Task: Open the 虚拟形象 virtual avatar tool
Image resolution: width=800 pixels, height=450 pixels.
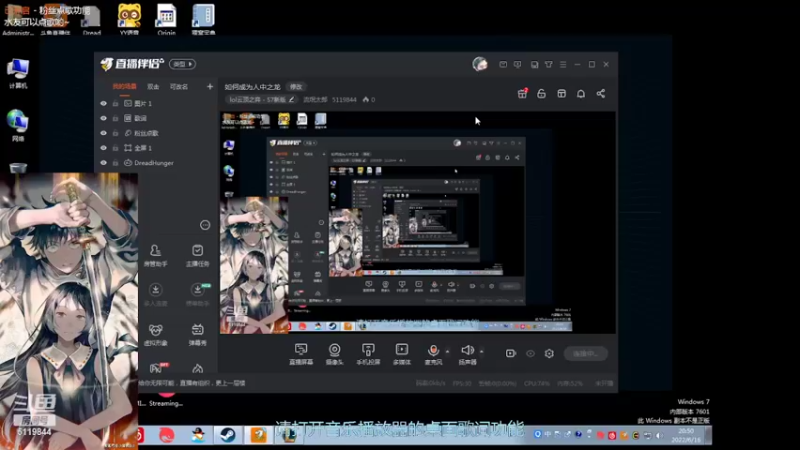Action: (x=156, y=335)
